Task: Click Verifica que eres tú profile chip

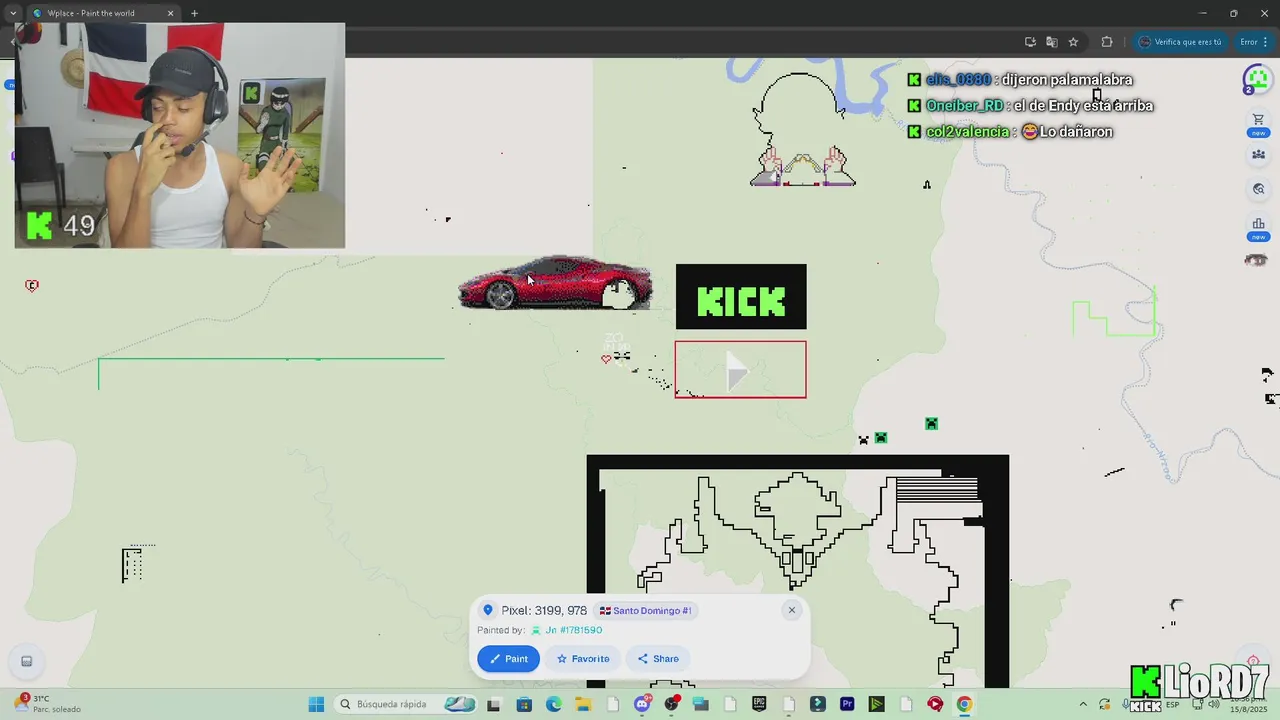Action: point(1181,42)
